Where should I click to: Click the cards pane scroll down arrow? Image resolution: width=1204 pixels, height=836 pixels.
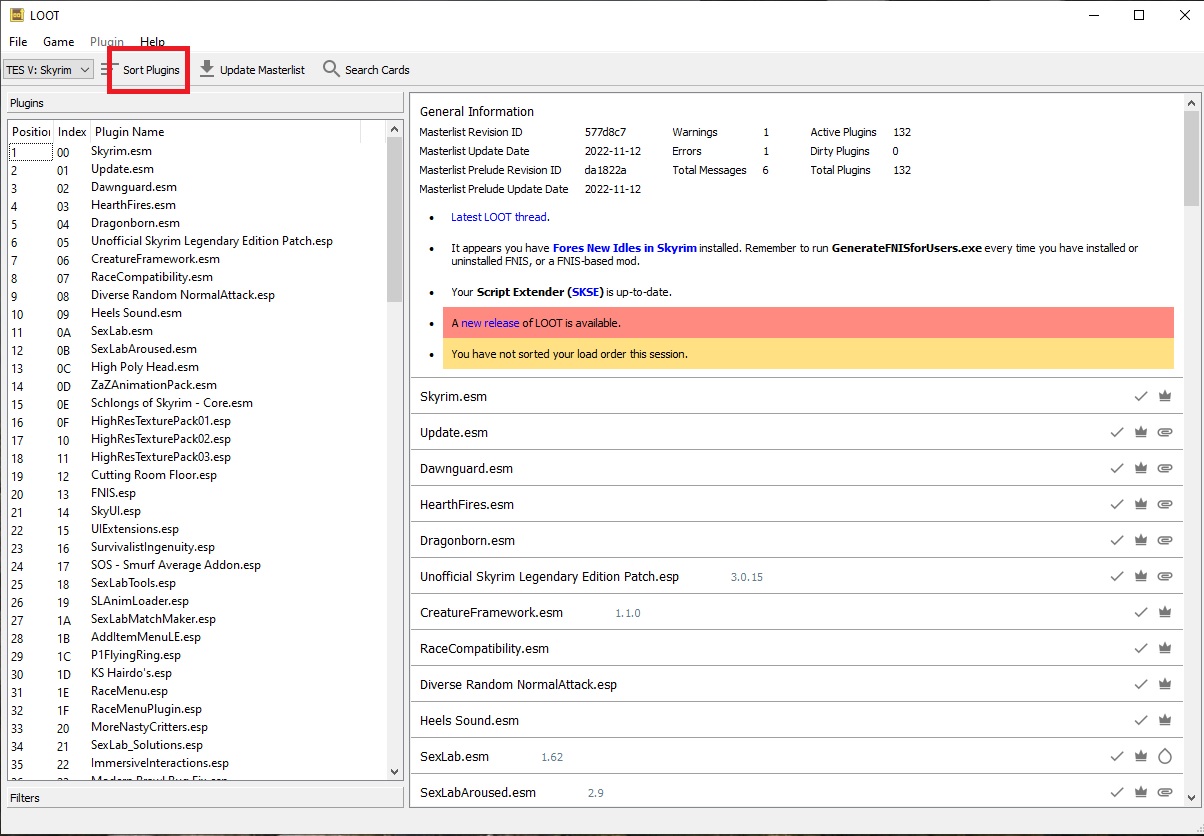point(1191,798)
